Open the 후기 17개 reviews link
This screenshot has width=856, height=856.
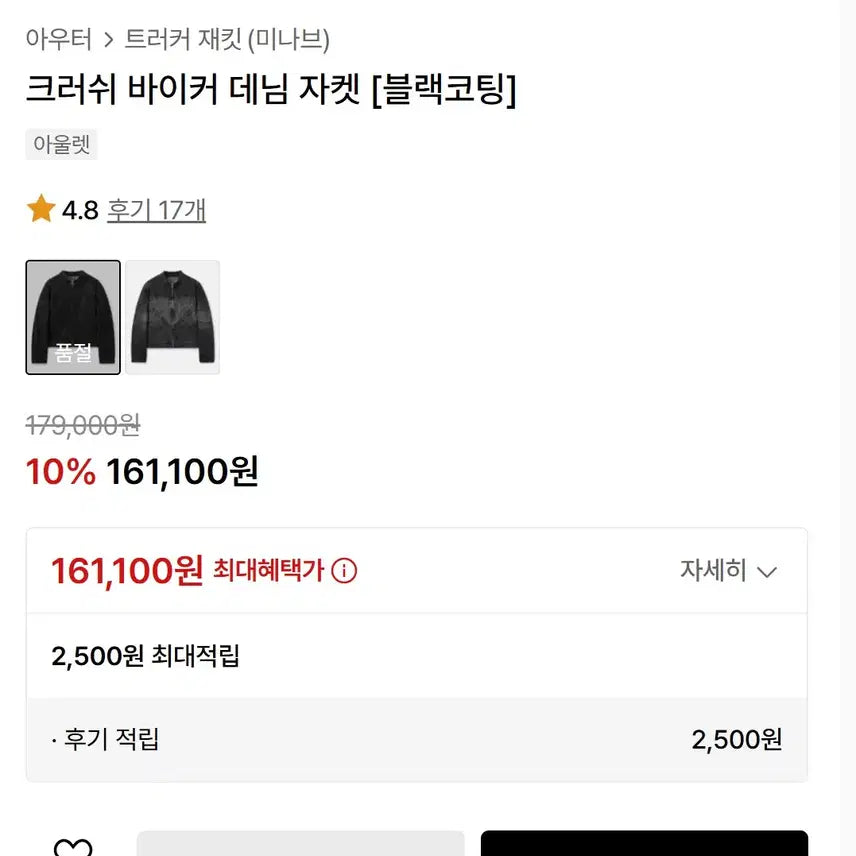point(157,210)
